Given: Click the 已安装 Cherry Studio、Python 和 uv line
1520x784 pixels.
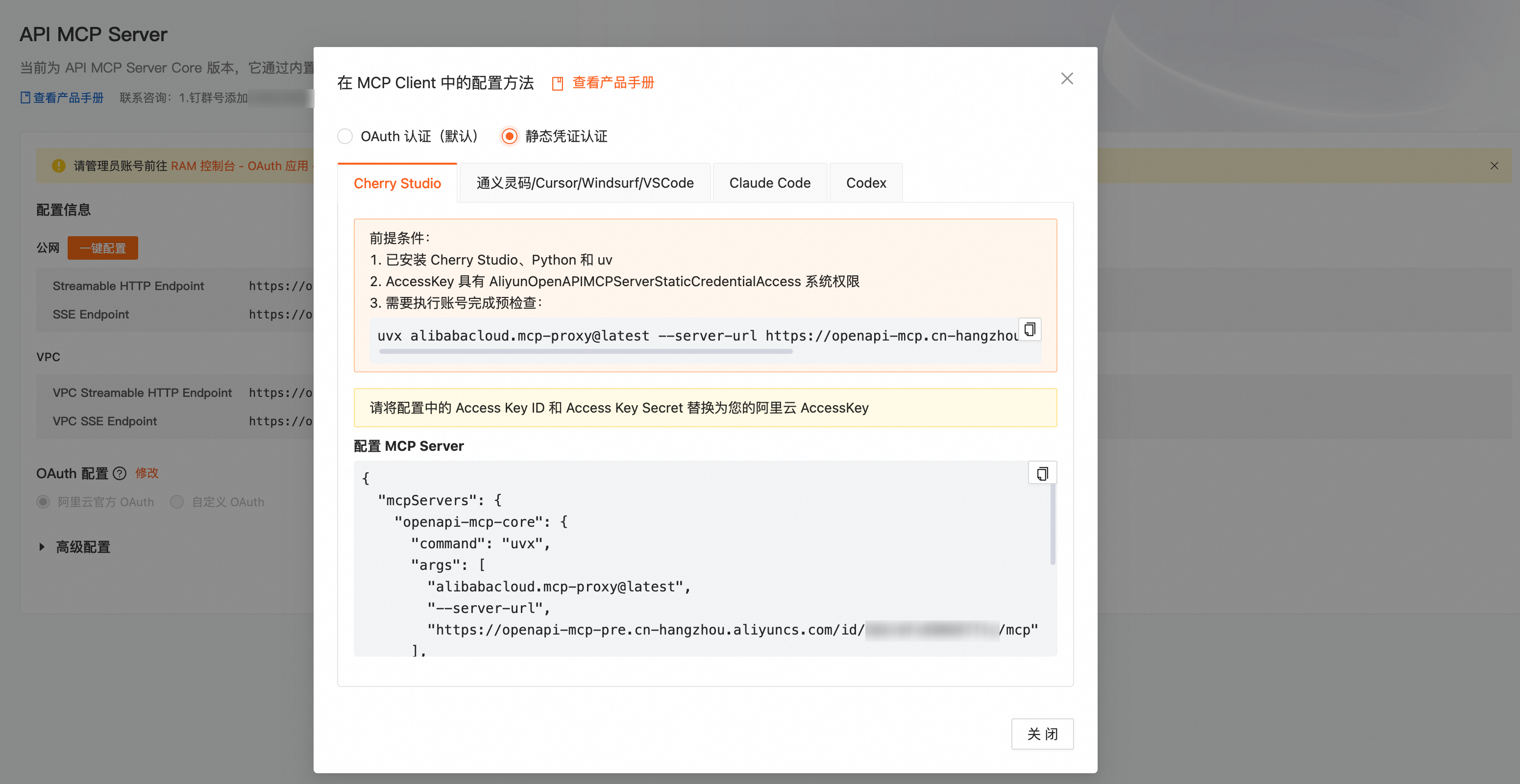Looking at the screenshot, I should 491,260.
